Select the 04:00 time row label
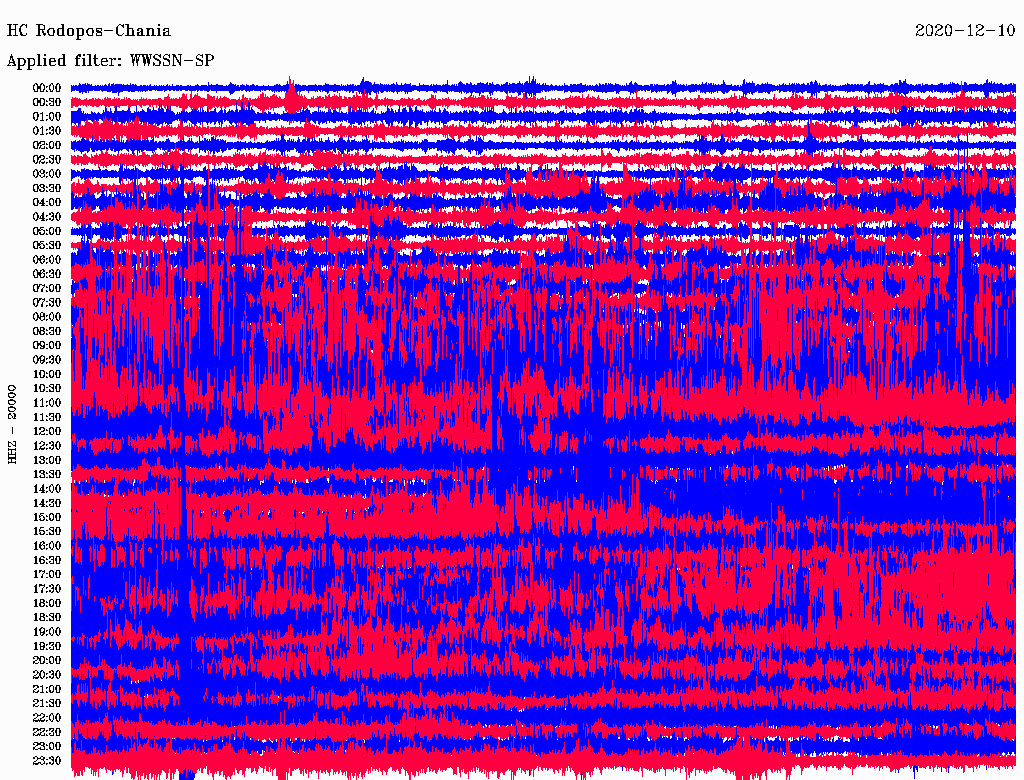1024x780 pixels. tap(47, 202)
